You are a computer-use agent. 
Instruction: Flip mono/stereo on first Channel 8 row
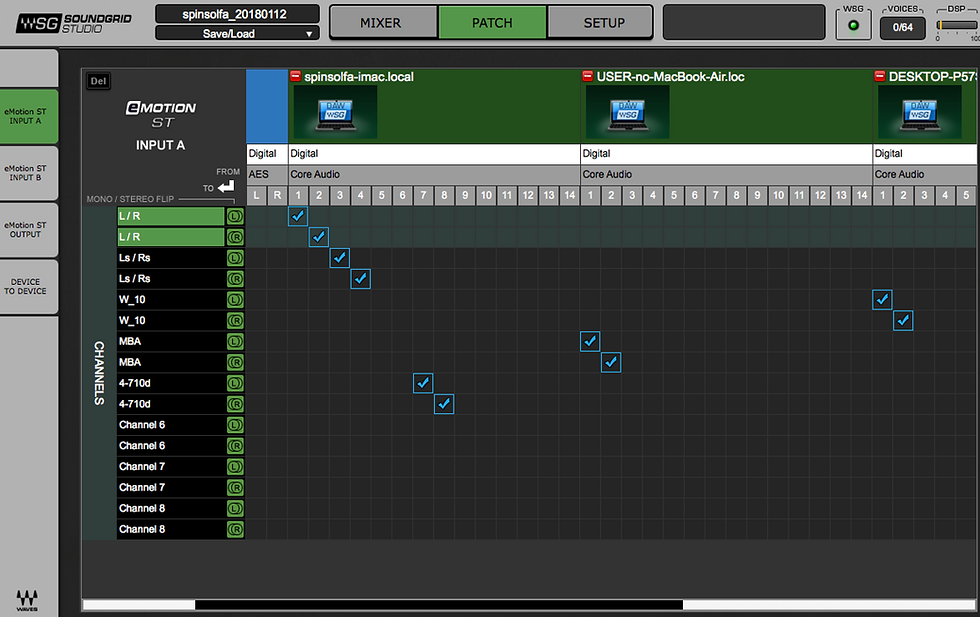coord(235,509)
